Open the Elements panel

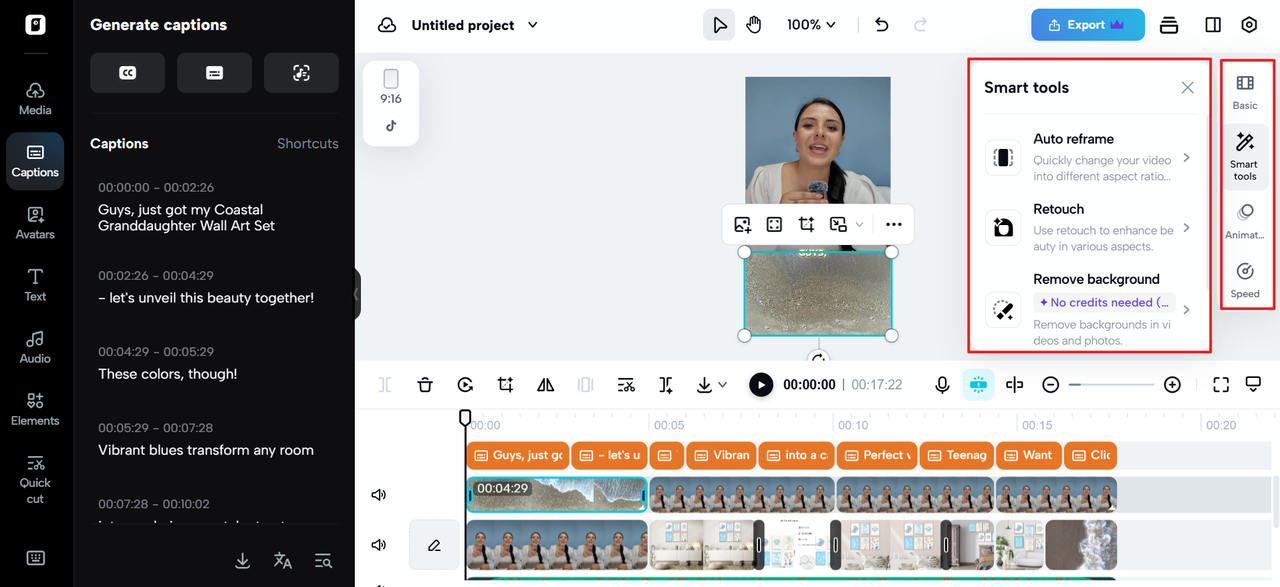pyautogui.click(x=35, y=408)
